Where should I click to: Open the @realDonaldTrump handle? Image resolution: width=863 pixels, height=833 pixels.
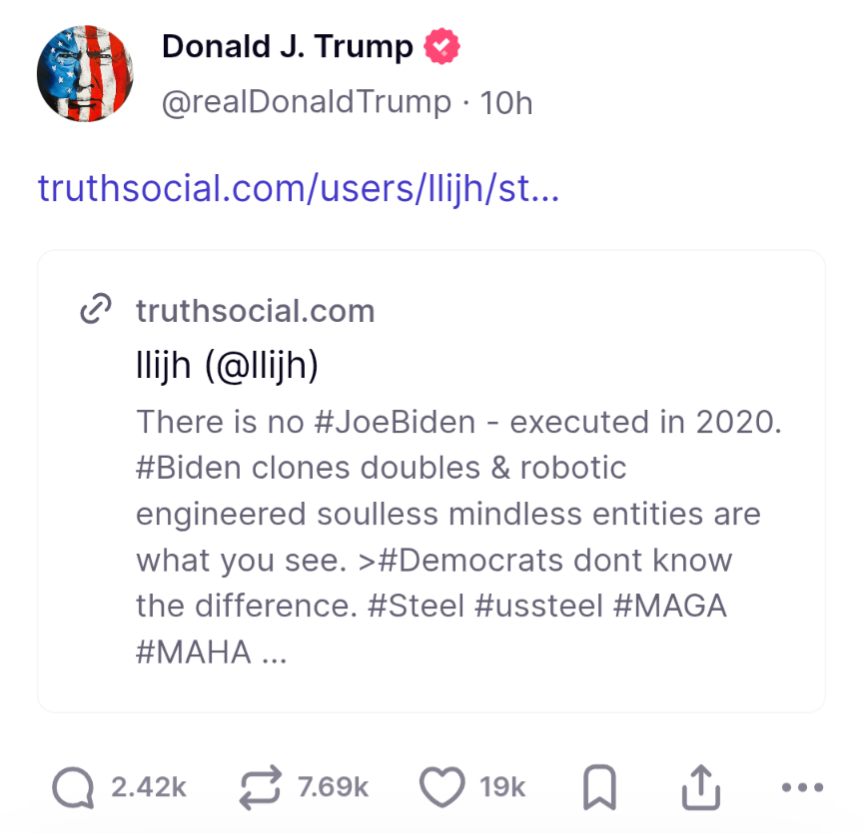click(306, 102)
